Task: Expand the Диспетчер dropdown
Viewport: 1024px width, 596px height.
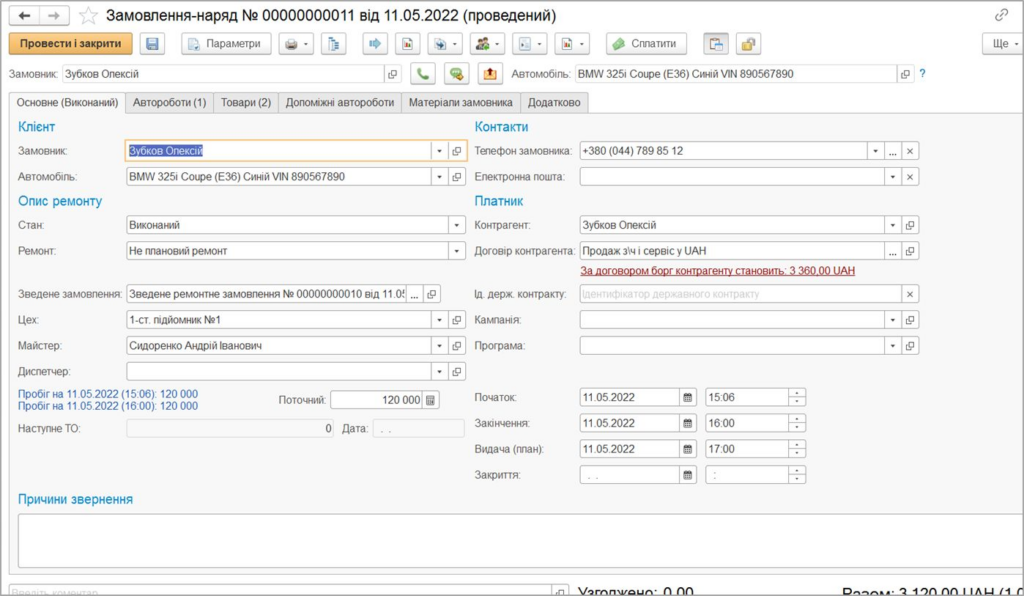Action: [x=440, y=371]
